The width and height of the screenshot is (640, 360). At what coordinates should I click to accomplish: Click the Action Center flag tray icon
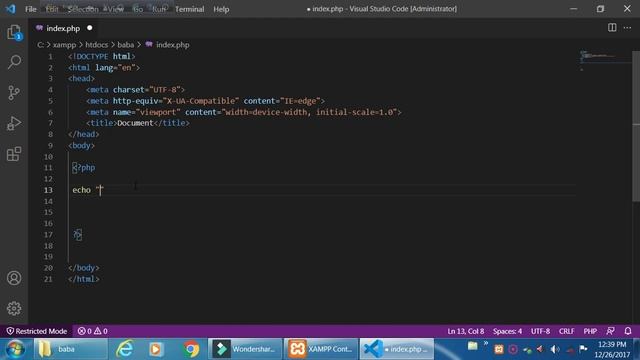583,349
